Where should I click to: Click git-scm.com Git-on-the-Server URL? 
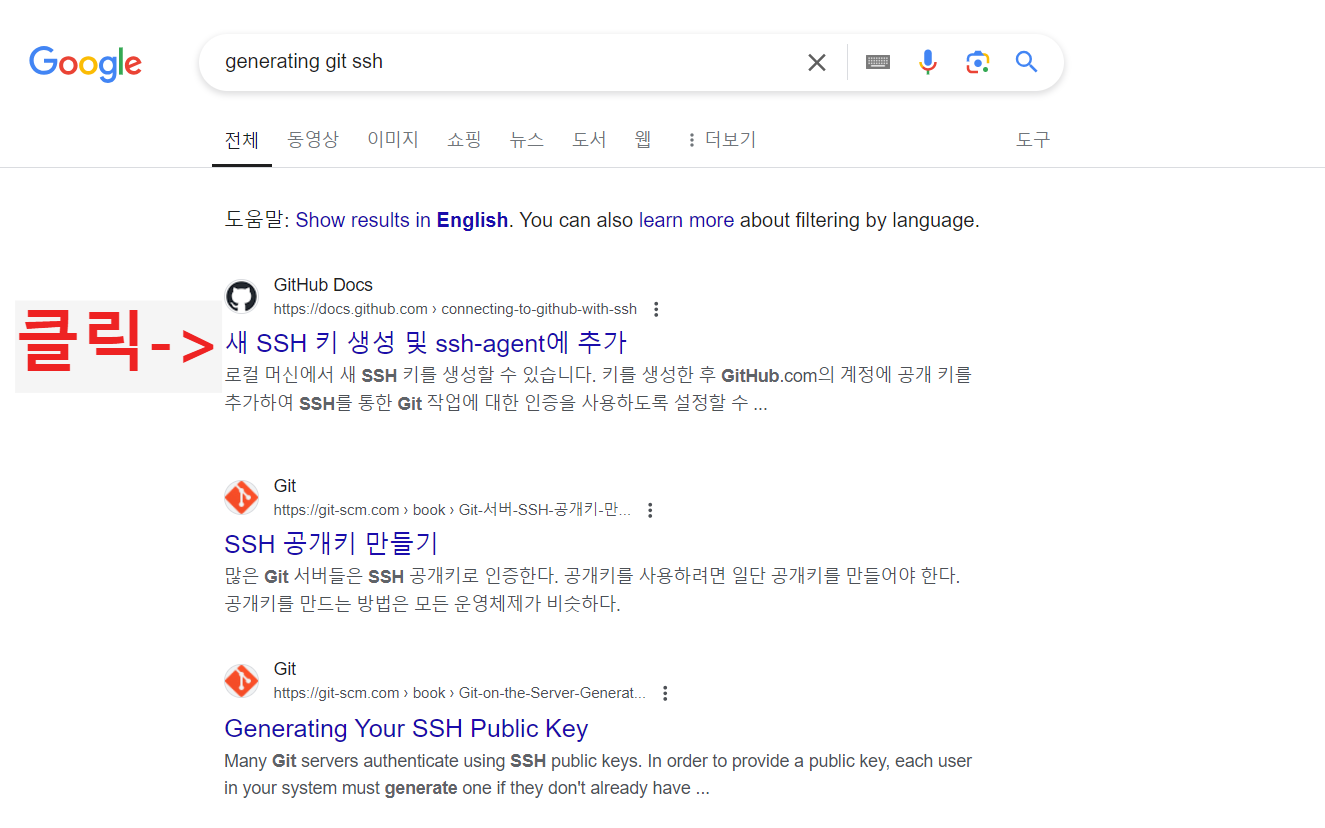coord(460,693)
